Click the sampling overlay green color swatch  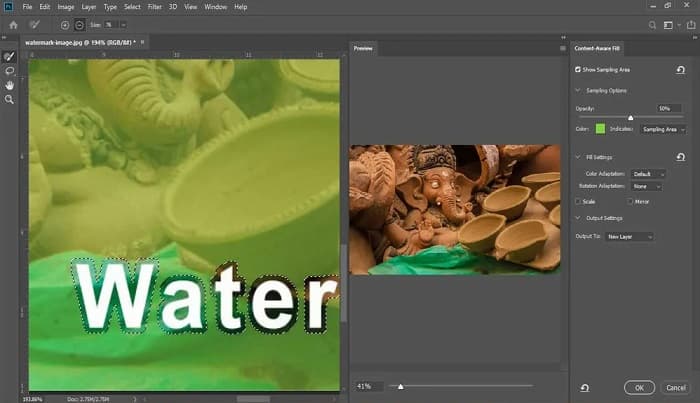pyautogui.click(x=600, y=129)
